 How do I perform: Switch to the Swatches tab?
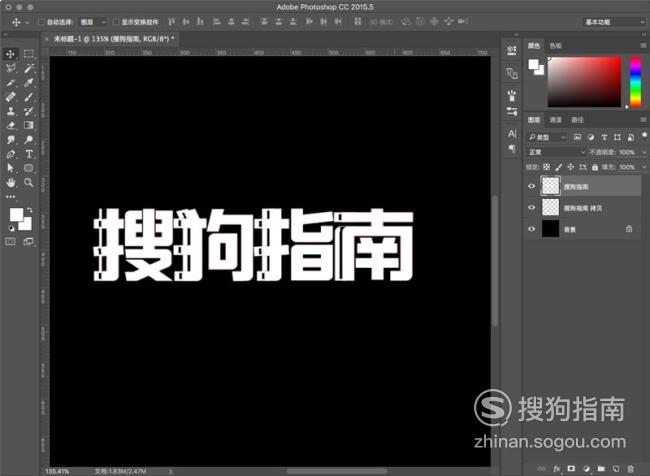coord(555,46)
